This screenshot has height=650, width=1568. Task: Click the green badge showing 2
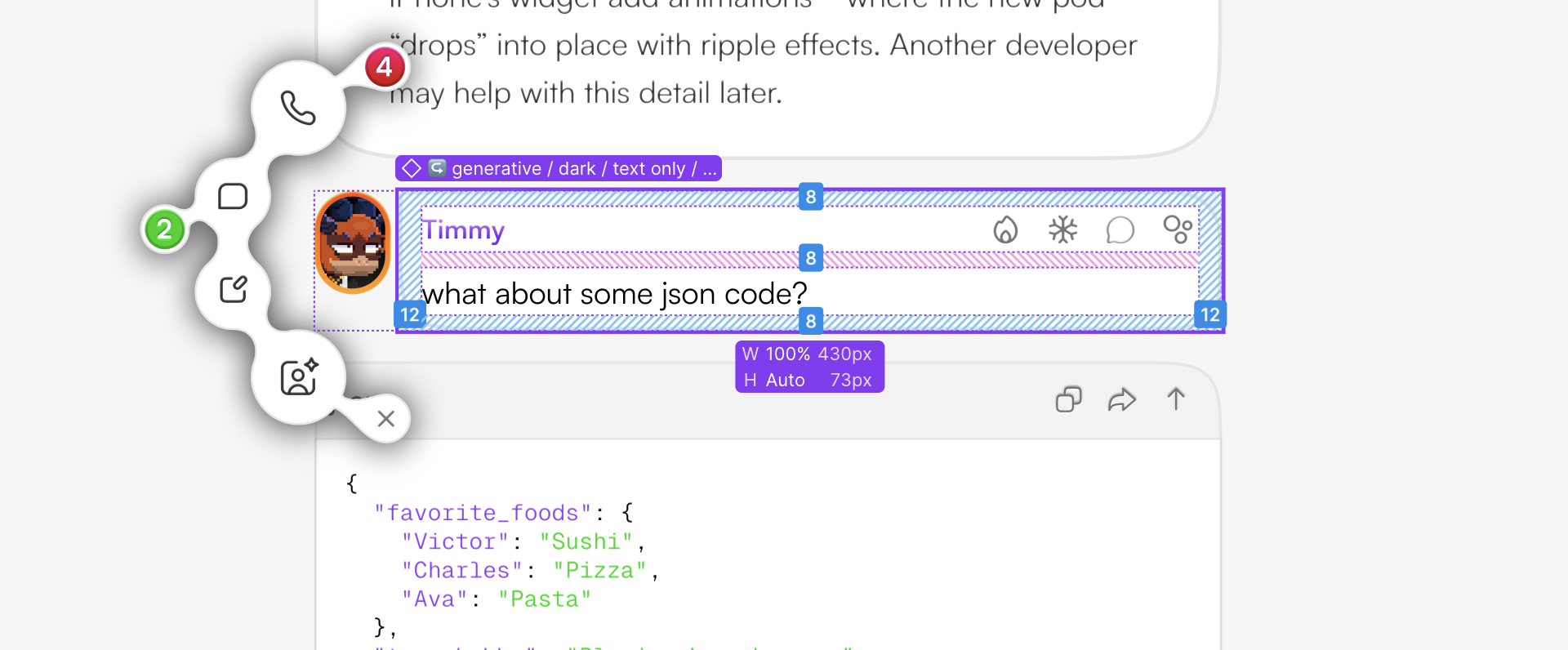(x=165, y=229)
